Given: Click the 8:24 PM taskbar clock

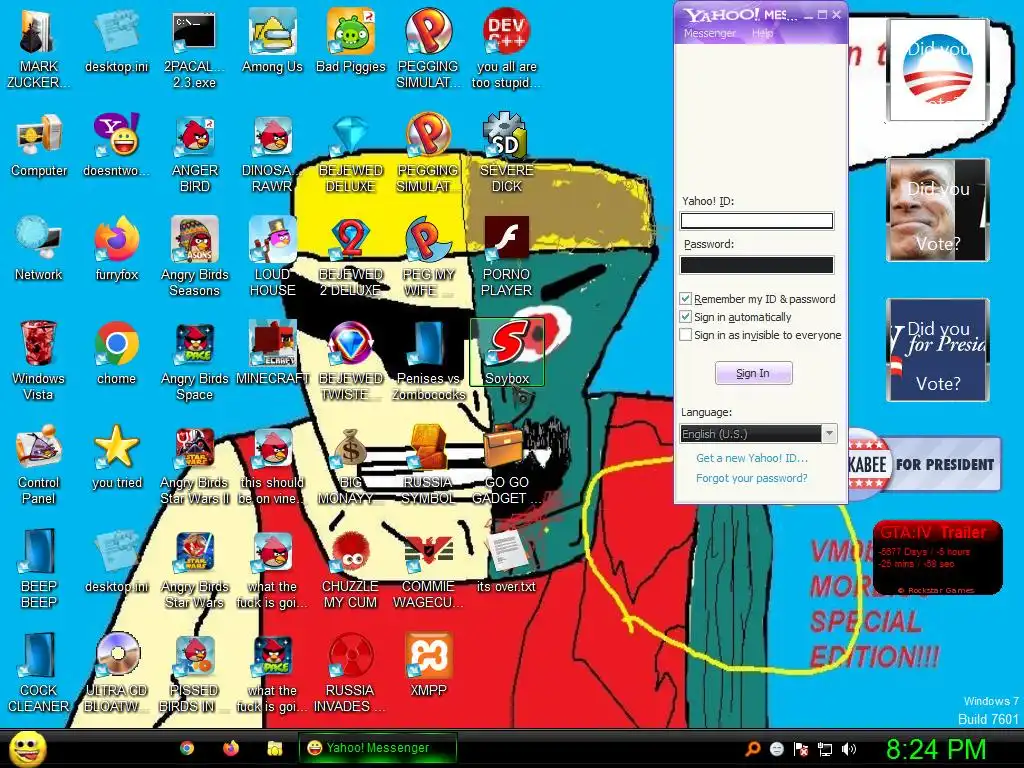Looking at the screenshot, I should click(x=936, y=749).
